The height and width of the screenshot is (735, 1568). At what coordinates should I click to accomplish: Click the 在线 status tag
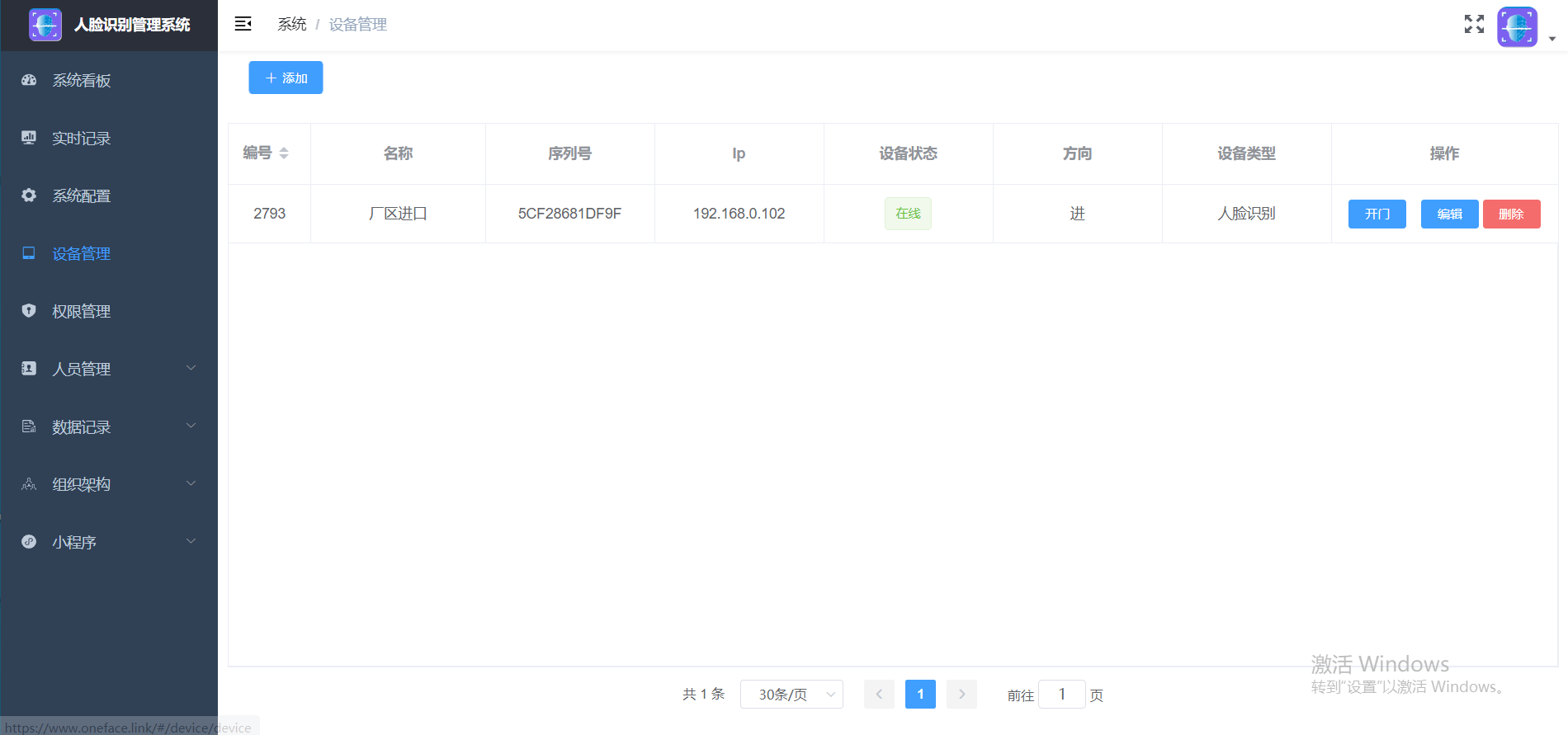(x=908, y=214)
